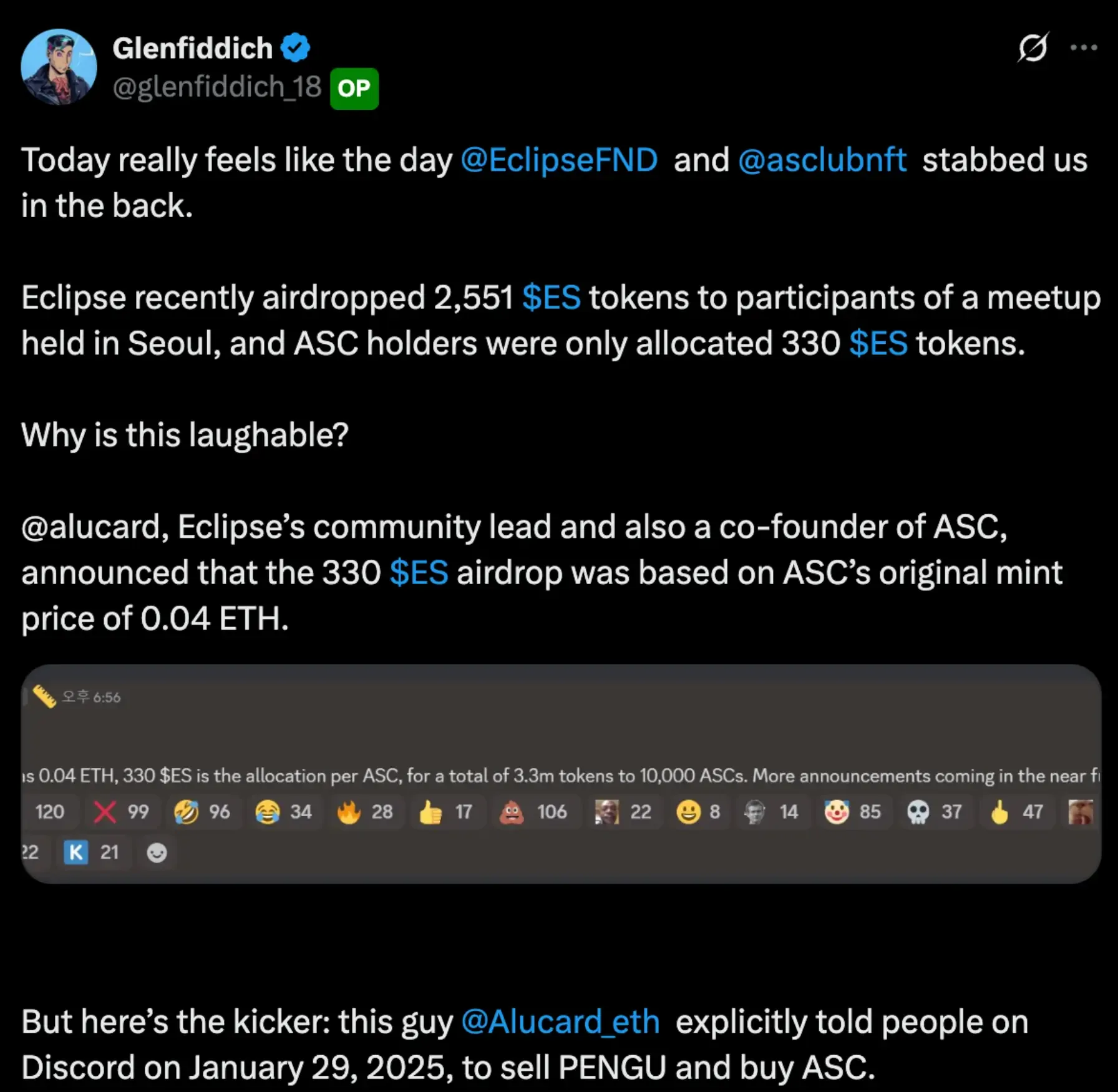The image size is (1118, 1092).
Task: Click the tears-of-joy emoji reaction
Action: coord(283,812)
